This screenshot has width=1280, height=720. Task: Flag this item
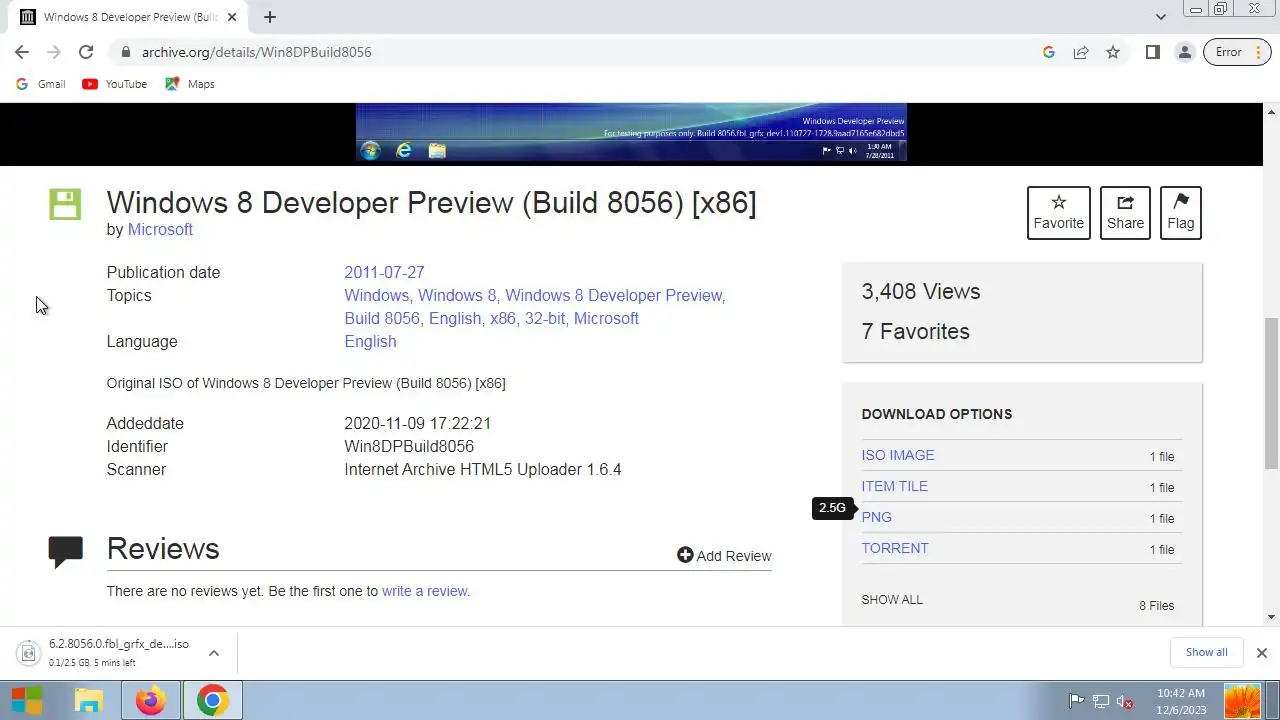(1181, 212)
